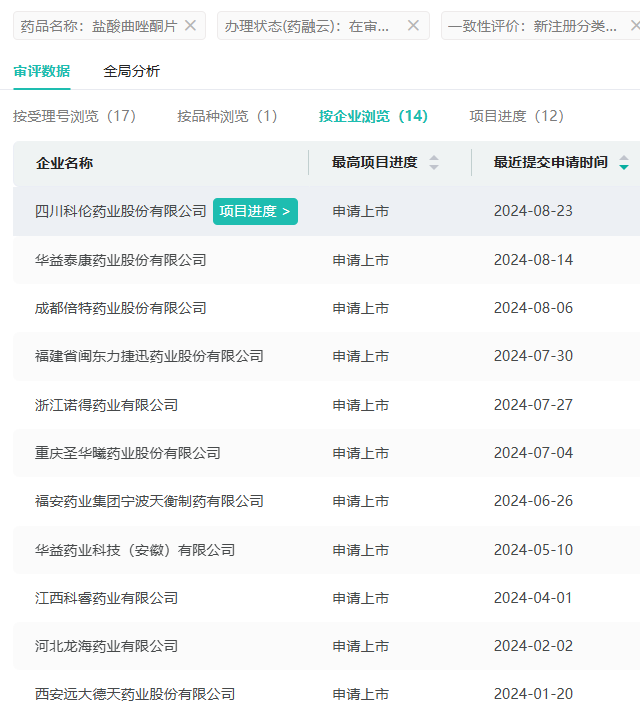The width and height of the screenshot is (640, 712).
Task: Switch to 项目进度 (12) view
Action: (517, 116)
